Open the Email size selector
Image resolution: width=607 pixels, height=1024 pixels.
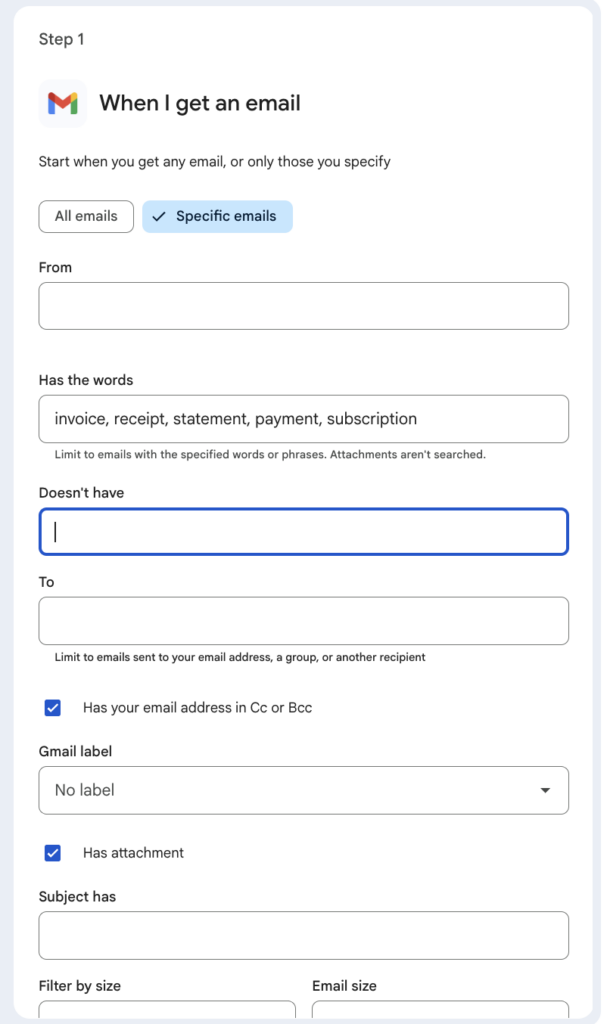pos(440,1013)
